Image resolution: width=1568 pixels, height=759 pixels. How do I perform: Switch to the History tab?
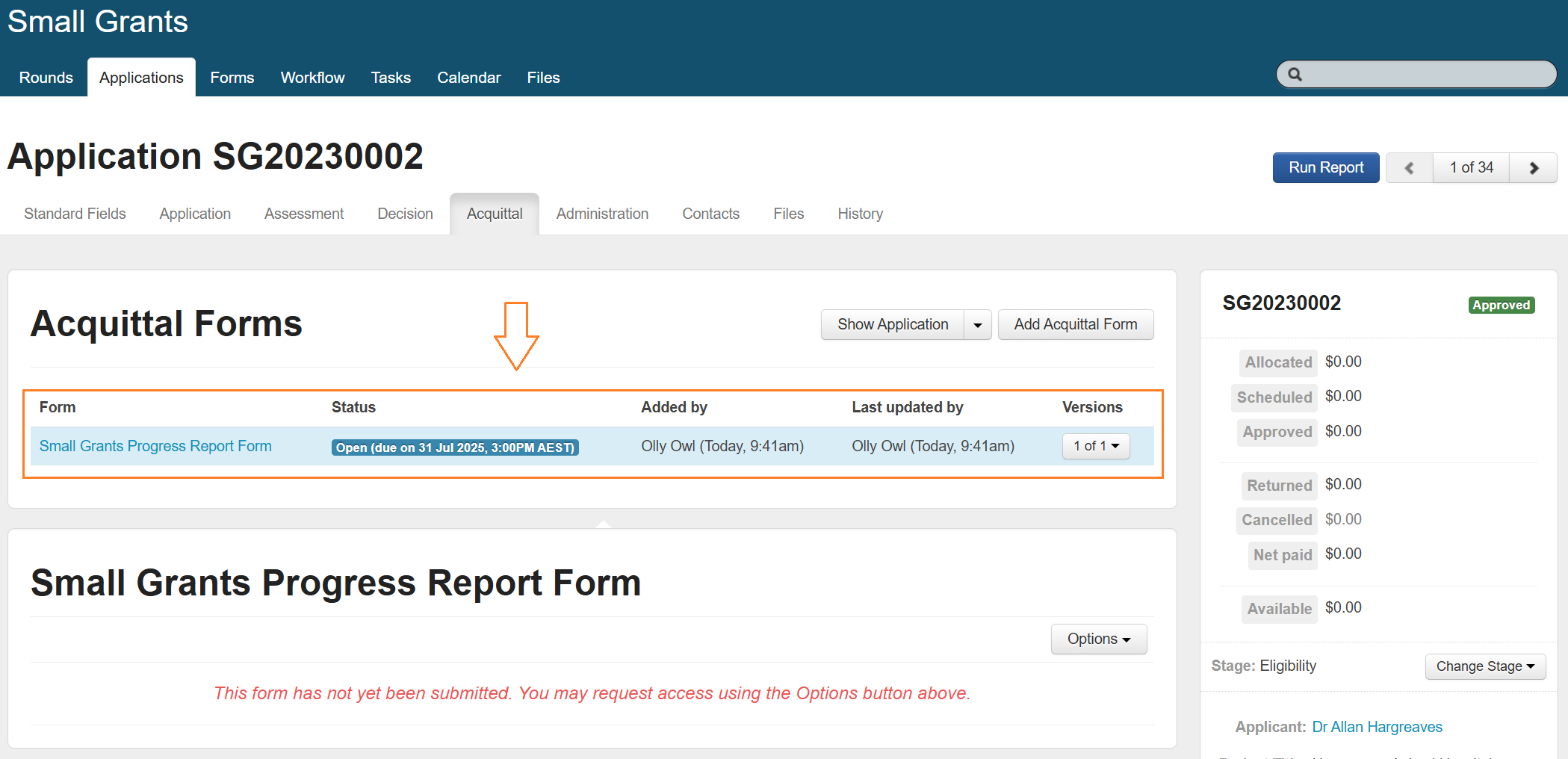pos(860,214)
